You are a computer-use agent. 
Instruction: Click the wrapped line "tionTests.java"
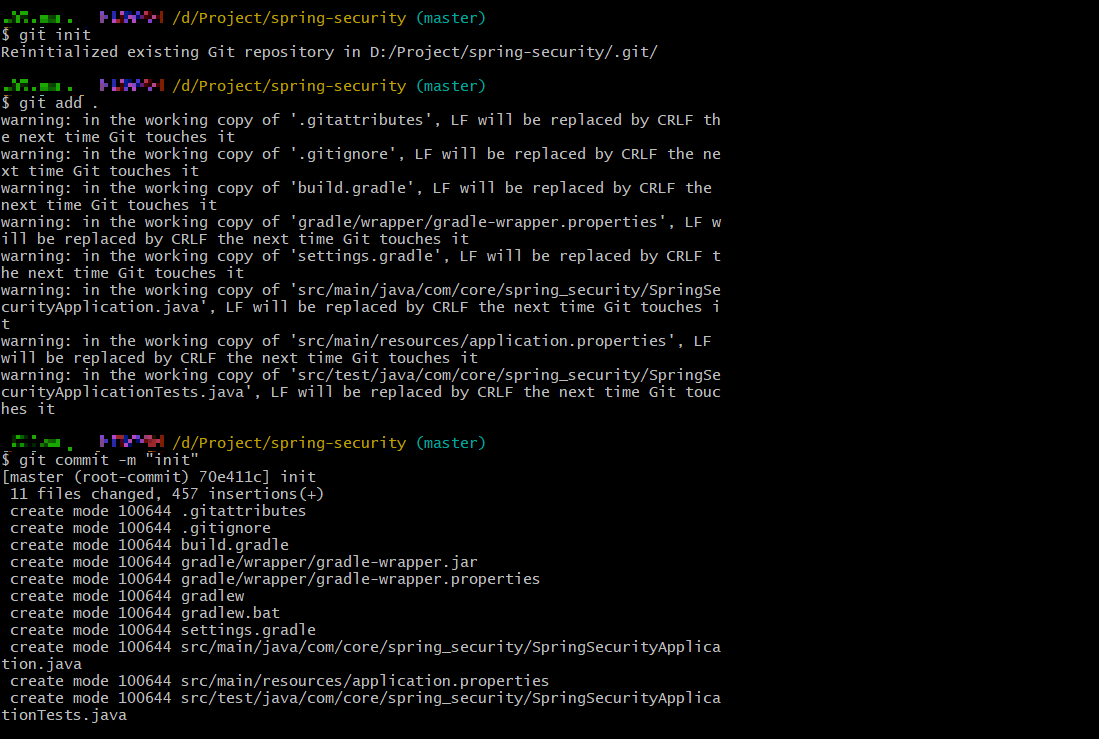click(x=64, y=715)
